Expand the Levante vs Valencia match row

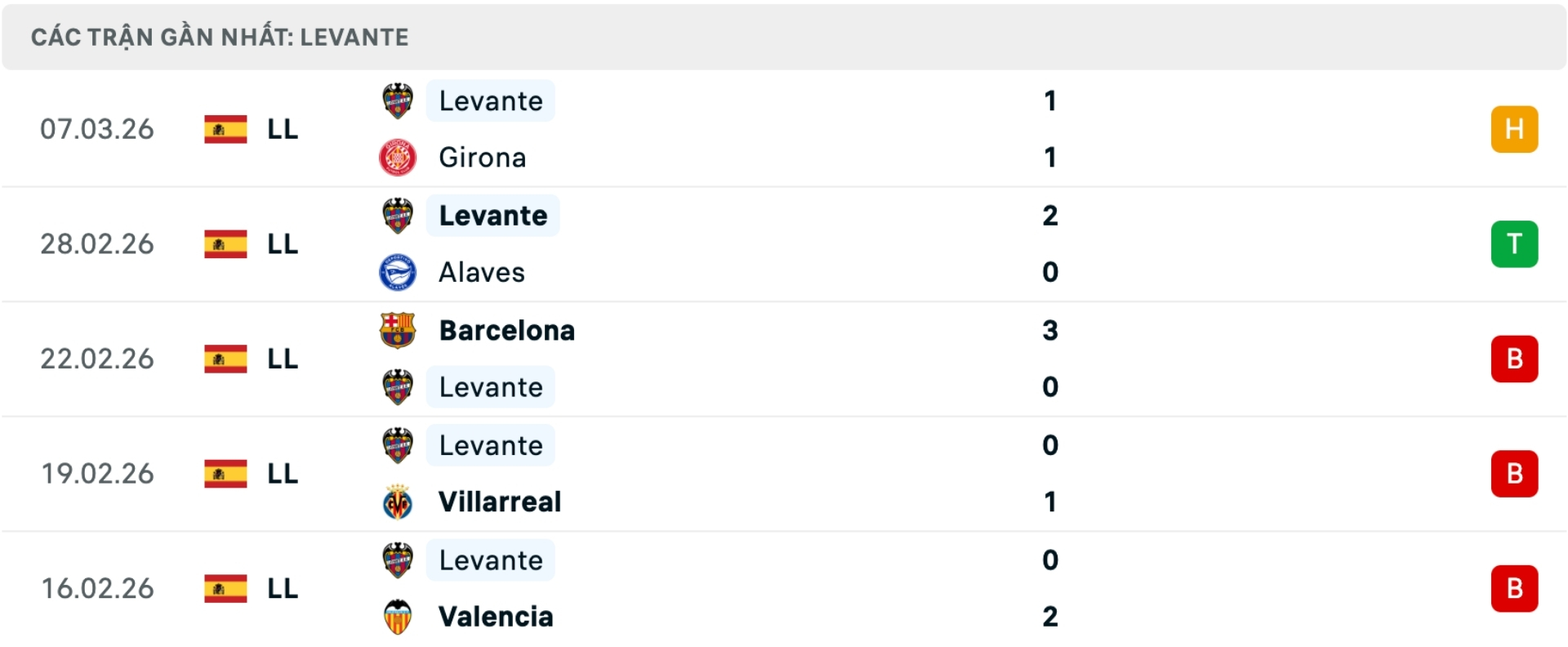(784, 588)
